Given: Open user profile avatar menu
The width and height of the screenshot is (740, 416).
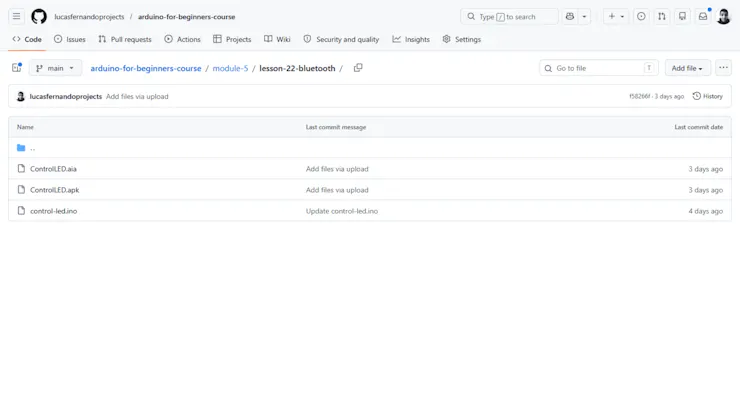Looking at the screenshot, I should click(x=723, y=17).
